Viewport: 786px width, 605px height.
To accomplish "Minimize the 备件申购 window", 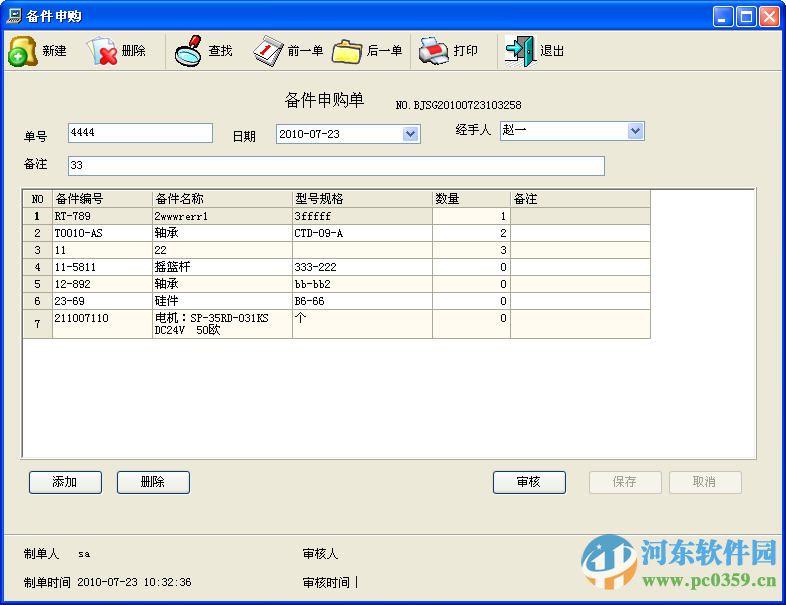I will coord(722,17).
